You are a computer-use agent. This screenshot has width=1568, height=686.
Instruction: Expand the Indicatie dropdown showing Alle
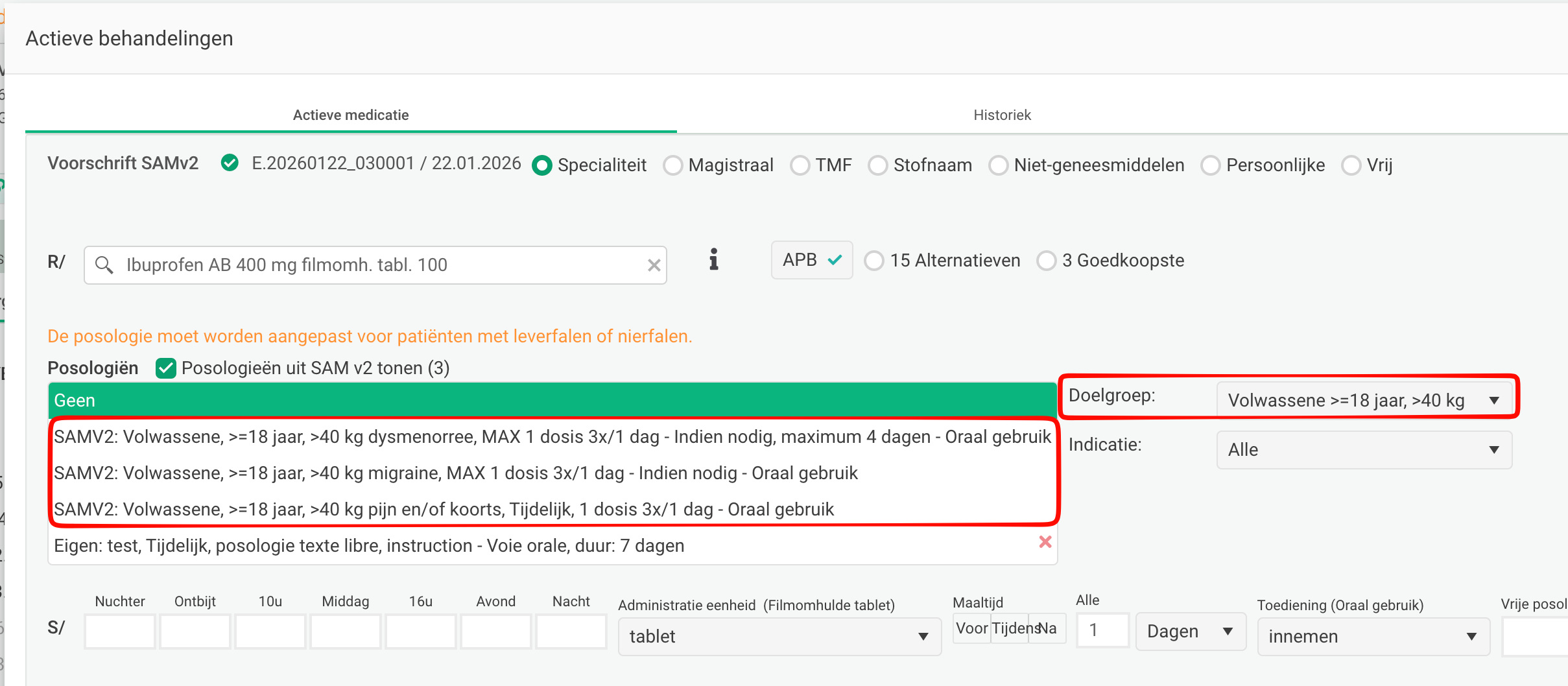[1364, 450]
